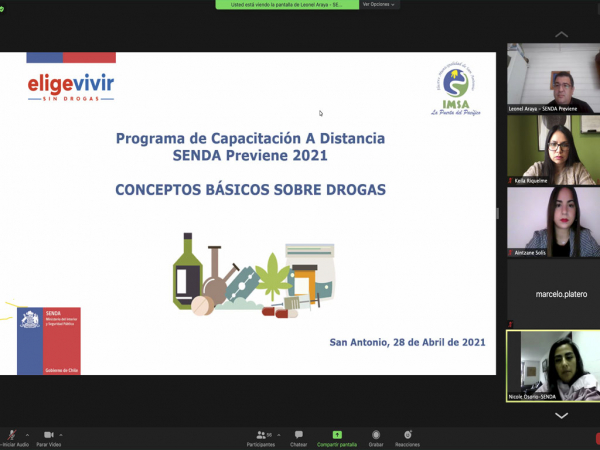
Task: Unmute microphone with the audio icon
Action: point(12,434)
